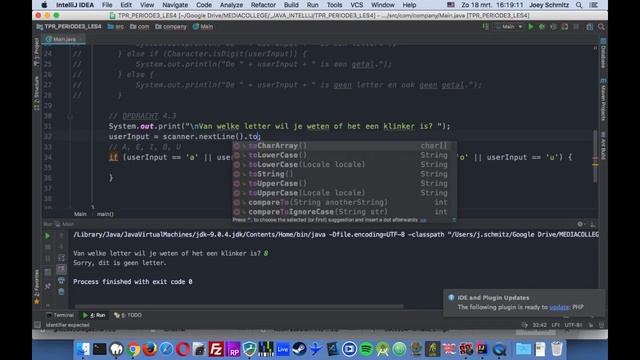Click the main() breadcrumb below editor
The height and width of the screenshot is (360, 640).
105,214
